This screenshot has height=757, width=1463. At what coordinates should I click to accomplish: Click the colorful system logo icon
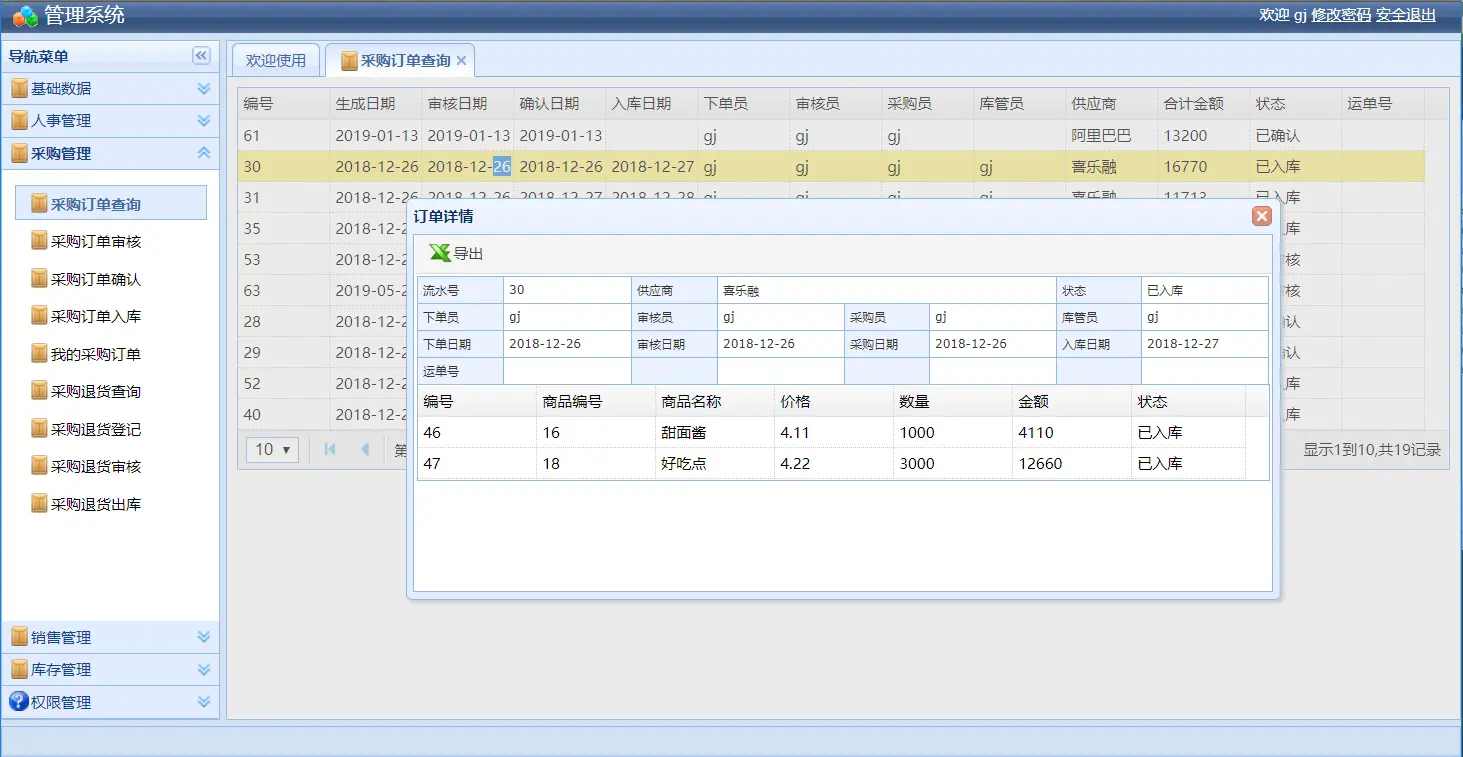point(24,15)
